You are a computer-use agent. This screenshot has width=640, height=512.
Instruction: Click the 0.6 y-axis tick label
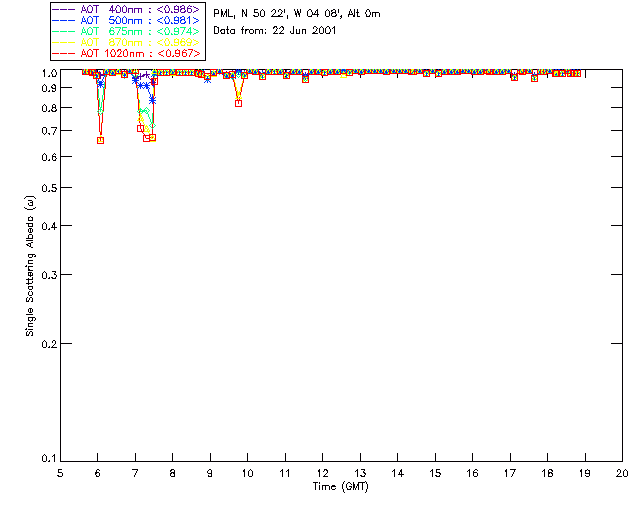click(49, 157)
